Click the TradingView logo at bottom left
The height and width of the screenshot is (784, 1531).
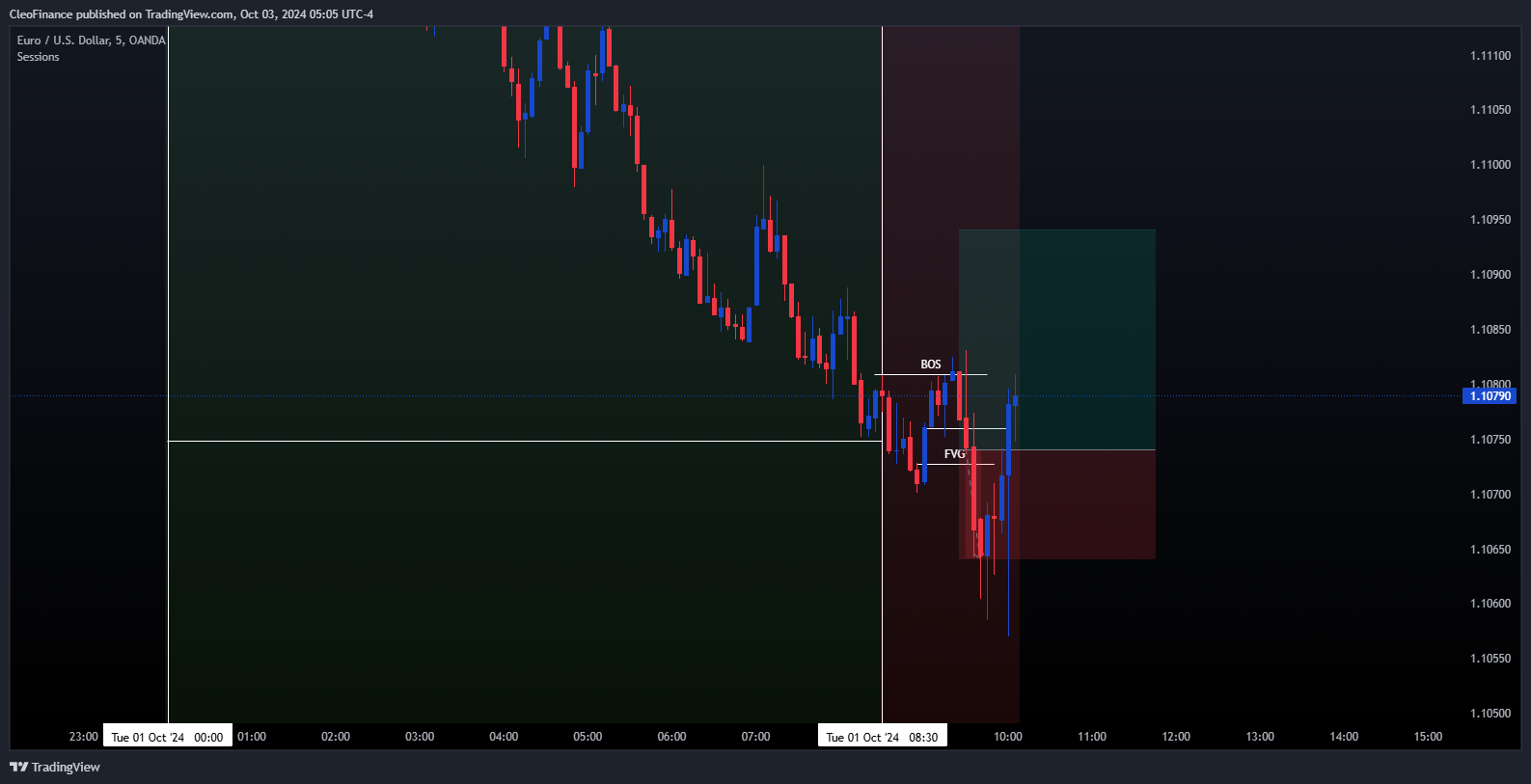[55, 767]
